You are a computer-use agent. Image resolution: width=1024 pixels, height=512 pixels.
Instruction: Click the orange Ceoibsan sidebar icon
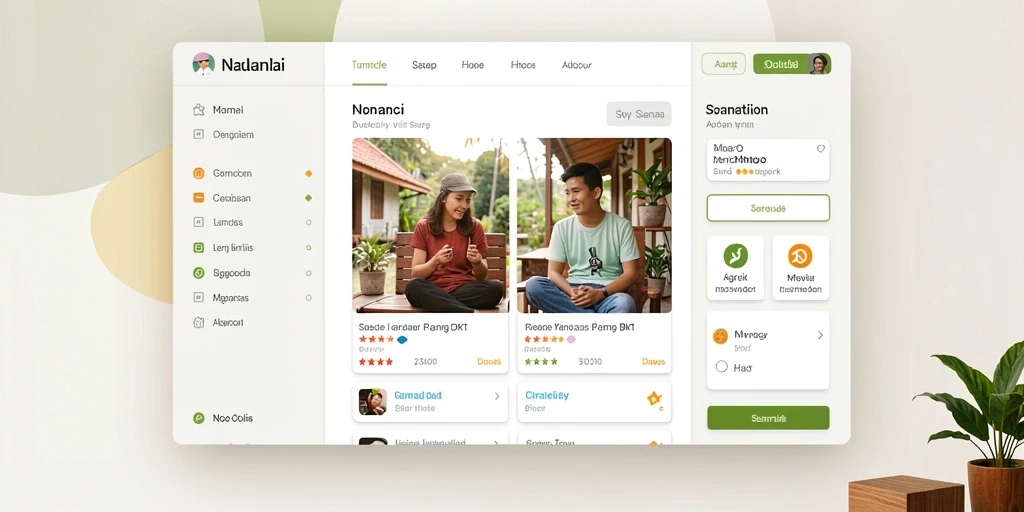(x=199, y=197)
